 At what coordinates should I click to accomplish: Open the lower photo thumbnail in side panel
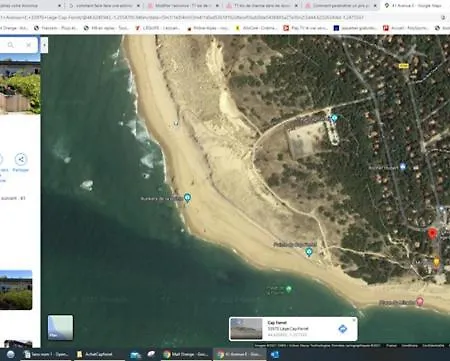click(x=16, y=290)
